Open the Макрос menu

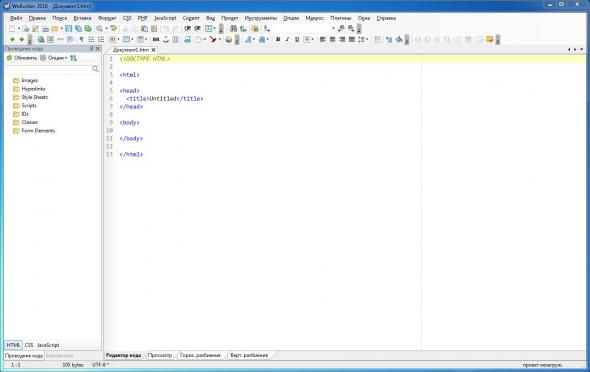coord(315,18)
